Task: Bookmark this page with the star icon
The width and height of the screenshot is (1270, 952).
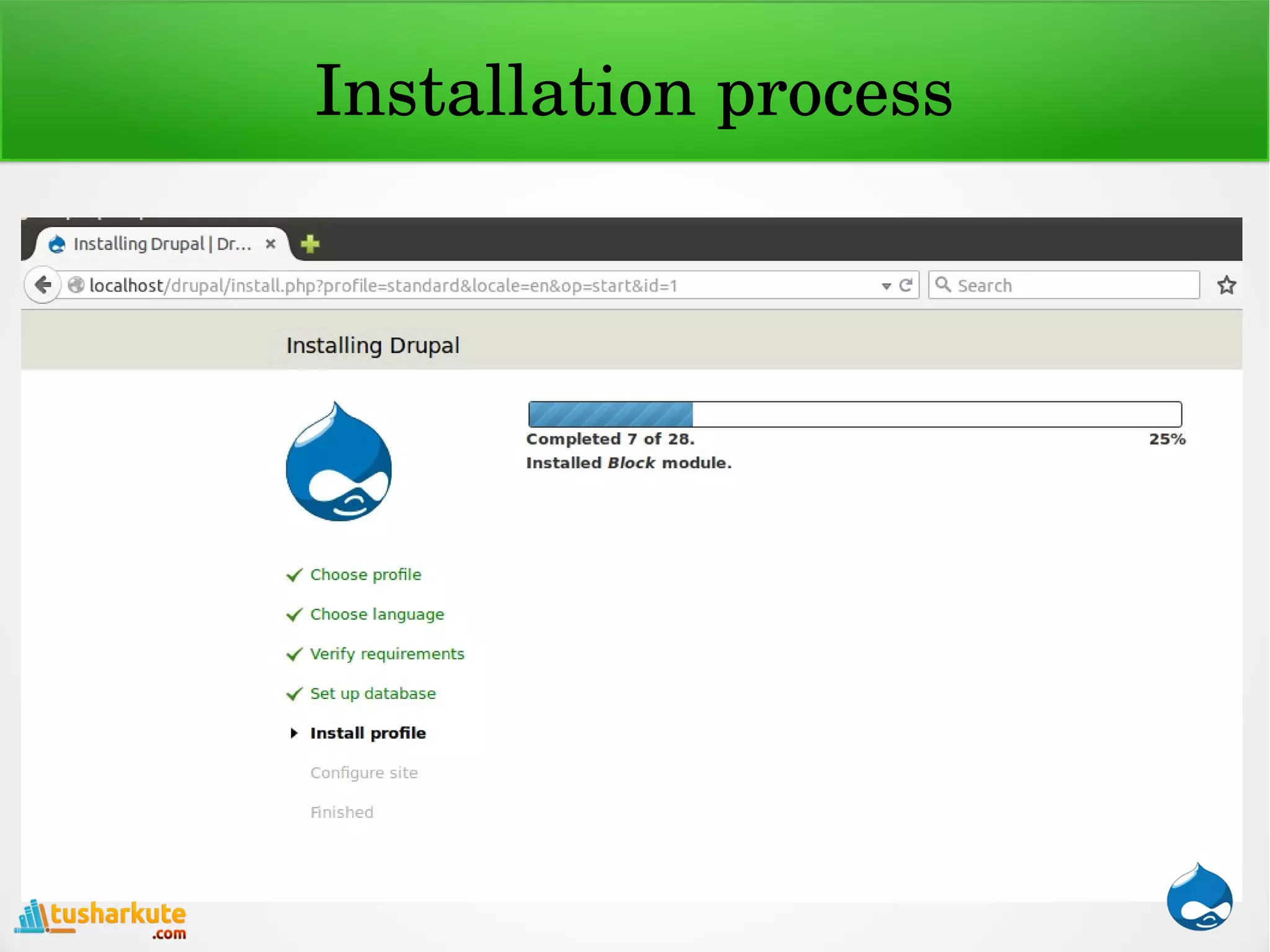Action: (x=1226, y=285)
